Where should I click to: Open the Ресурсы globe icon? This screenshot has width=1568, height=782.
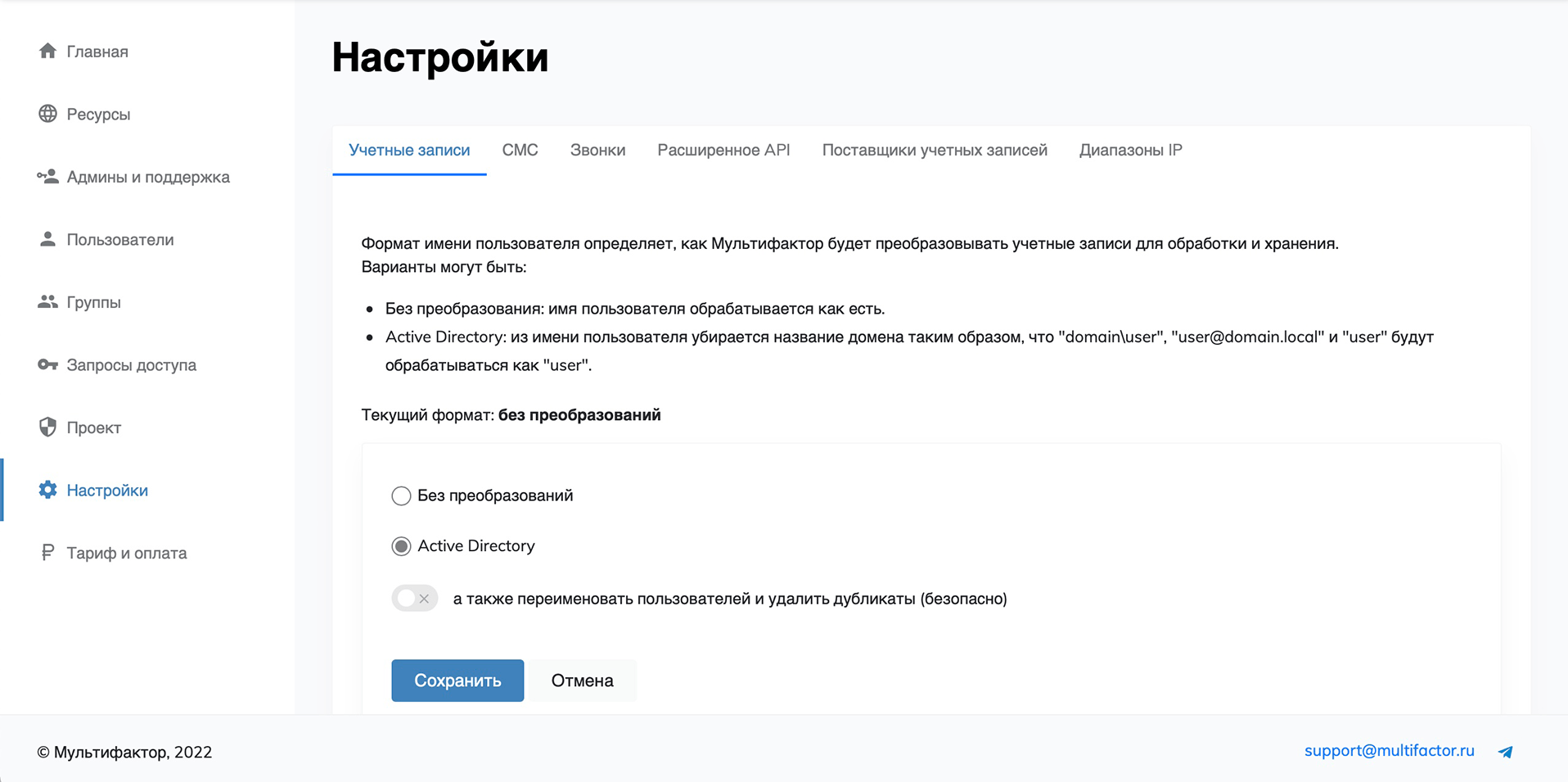click(x=47, y=114)
